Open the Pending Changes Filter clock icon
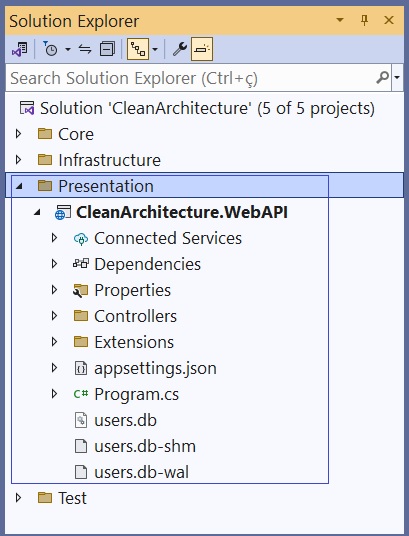The height and width of the screenshot is (536, 409). (50, 49)
